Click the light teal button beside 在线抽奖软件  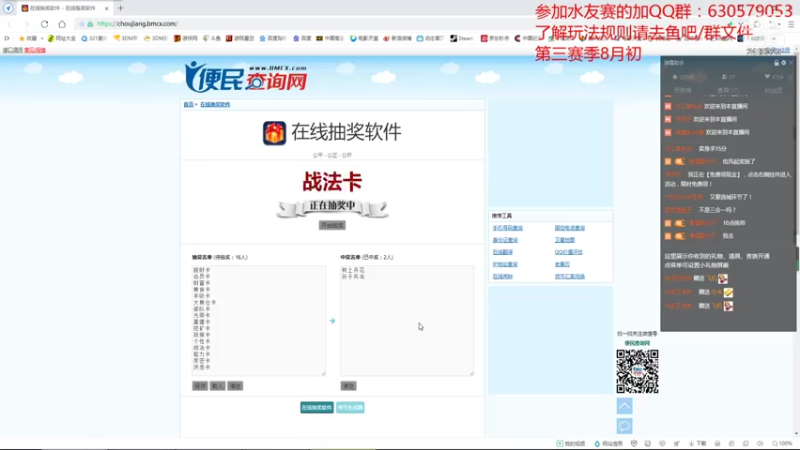coord(350,407)
